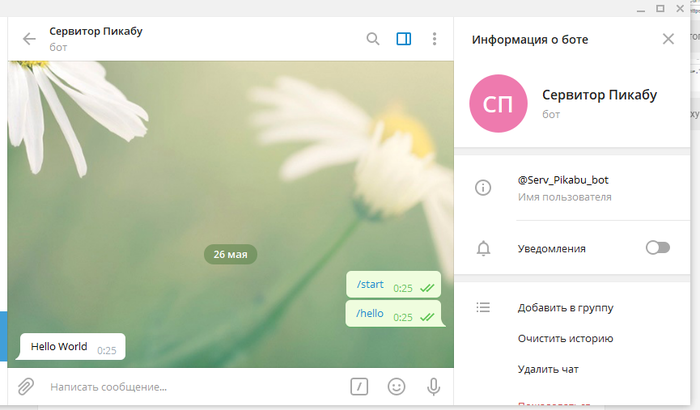Image resolution: width=700 pixels, height=410 pixels.
Task: Open the three-dot chat menu
Action: click(x=434, y=39)
